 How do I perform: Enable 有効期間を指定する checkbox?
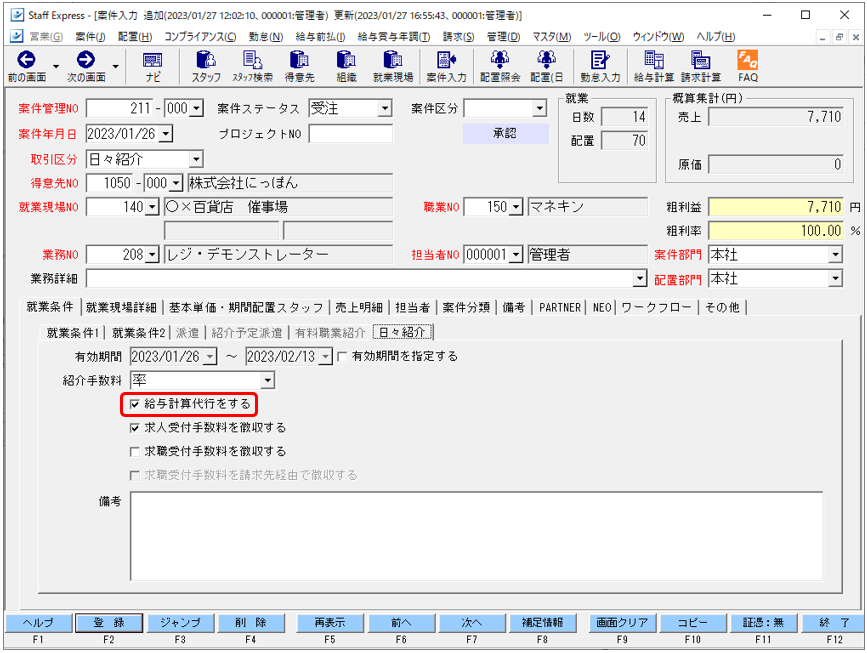342,357
